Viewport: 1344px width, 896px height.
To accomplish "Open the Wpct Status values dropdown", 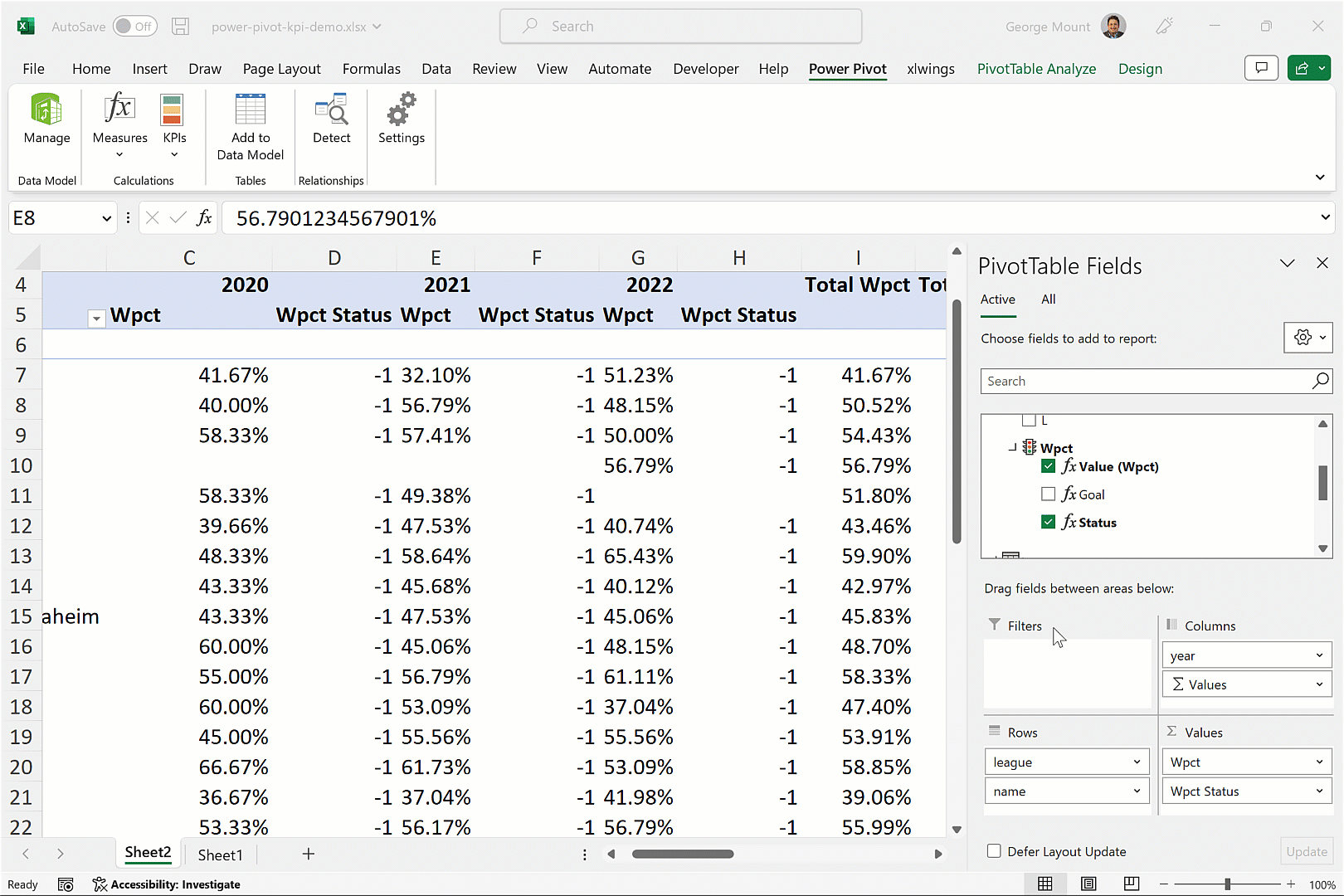I will click(x=1319, y=791).
